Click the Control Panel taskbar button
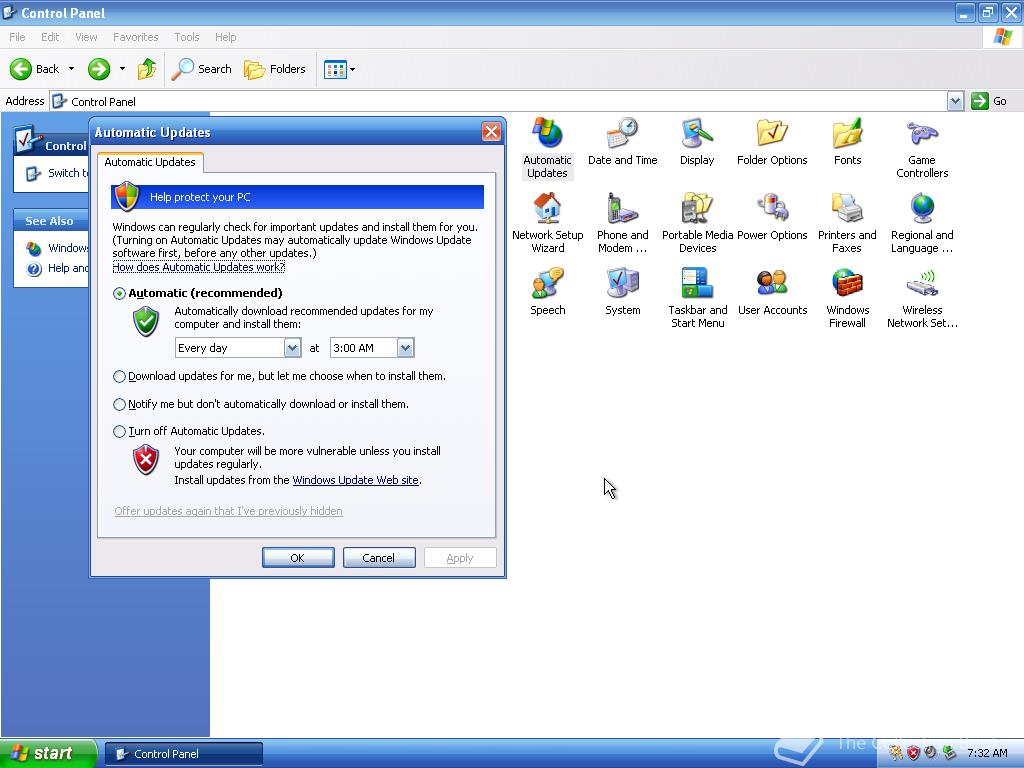The height and width of the screenshot is (768, 1024). click(x=184, y=754)
